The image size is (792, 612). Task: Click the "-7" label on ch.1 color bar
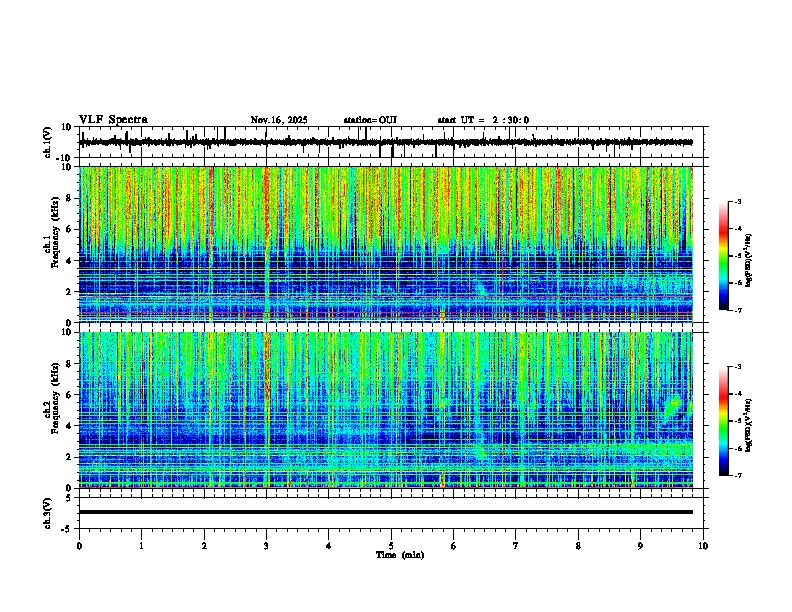(x=738, y=310)
